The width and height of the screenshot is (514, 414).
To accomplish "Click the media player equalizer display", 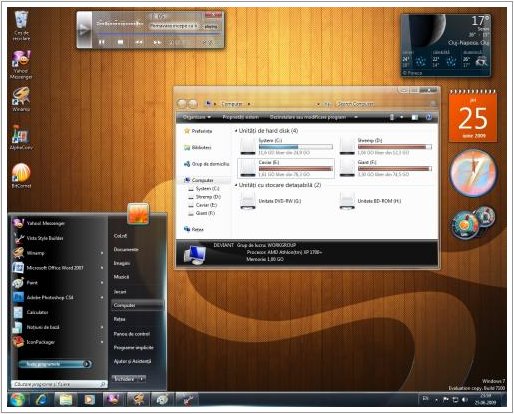I will (120, 23).
